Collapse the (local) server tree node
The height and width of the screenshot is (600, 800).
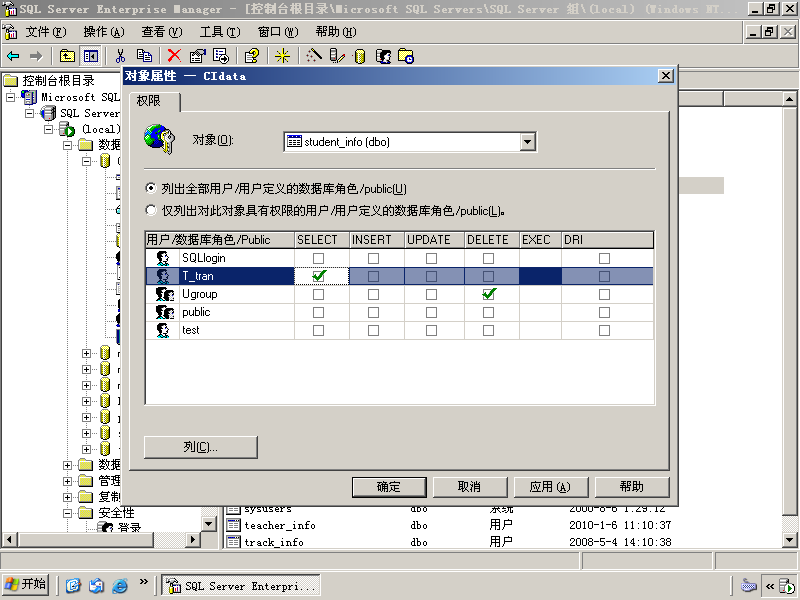[x=49, y=129]
